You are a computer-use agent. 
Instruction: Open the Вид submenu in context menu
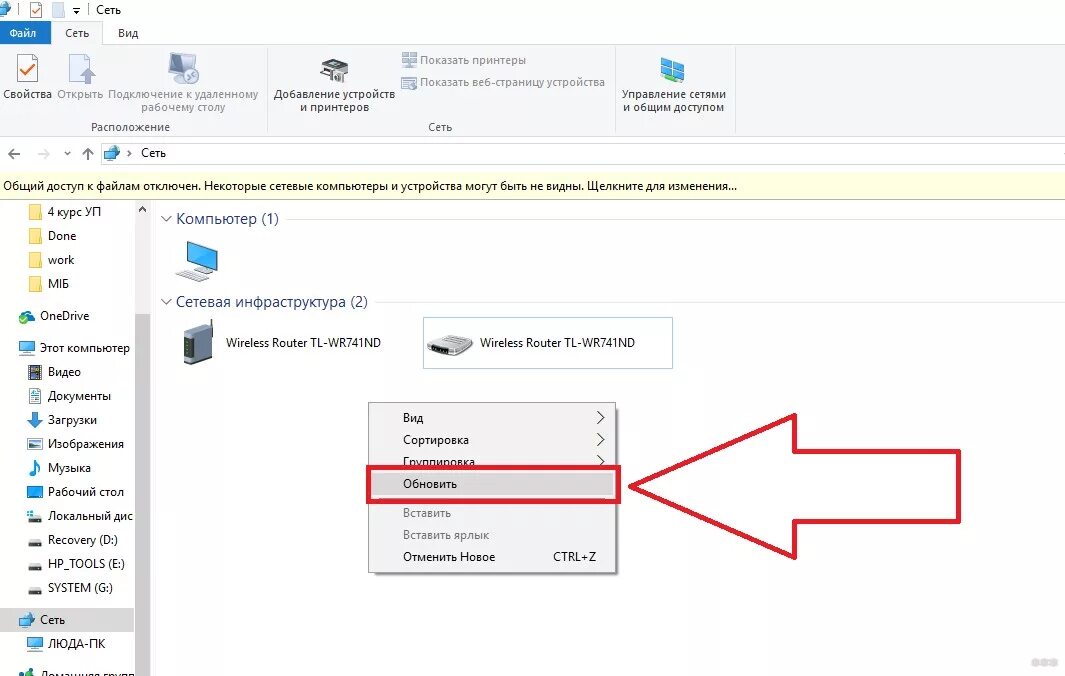pos(492,417)
